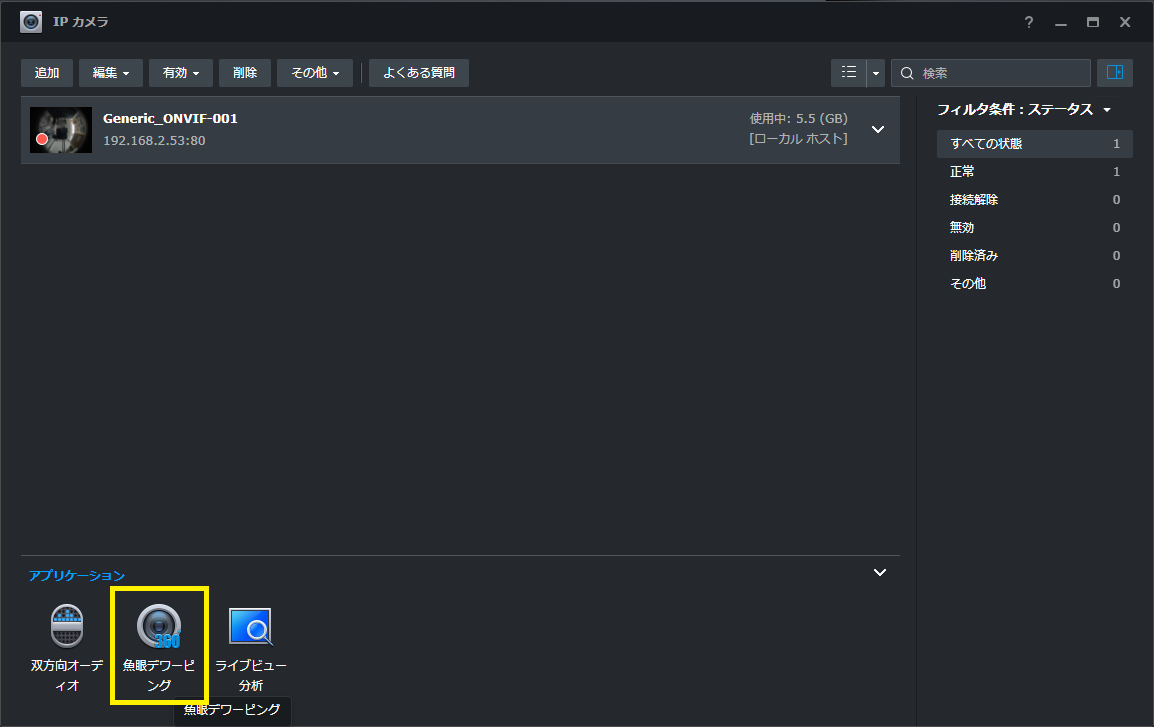Collapse the アプリケーション section

coord(879,572)
